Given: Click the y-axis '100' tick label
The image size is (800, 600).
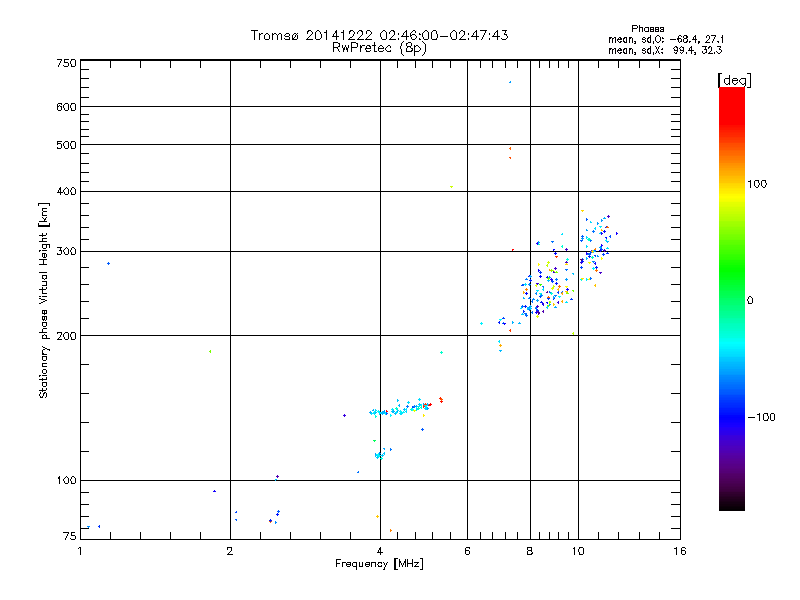Looking at the screenshot, I should [x=66, y=480].
